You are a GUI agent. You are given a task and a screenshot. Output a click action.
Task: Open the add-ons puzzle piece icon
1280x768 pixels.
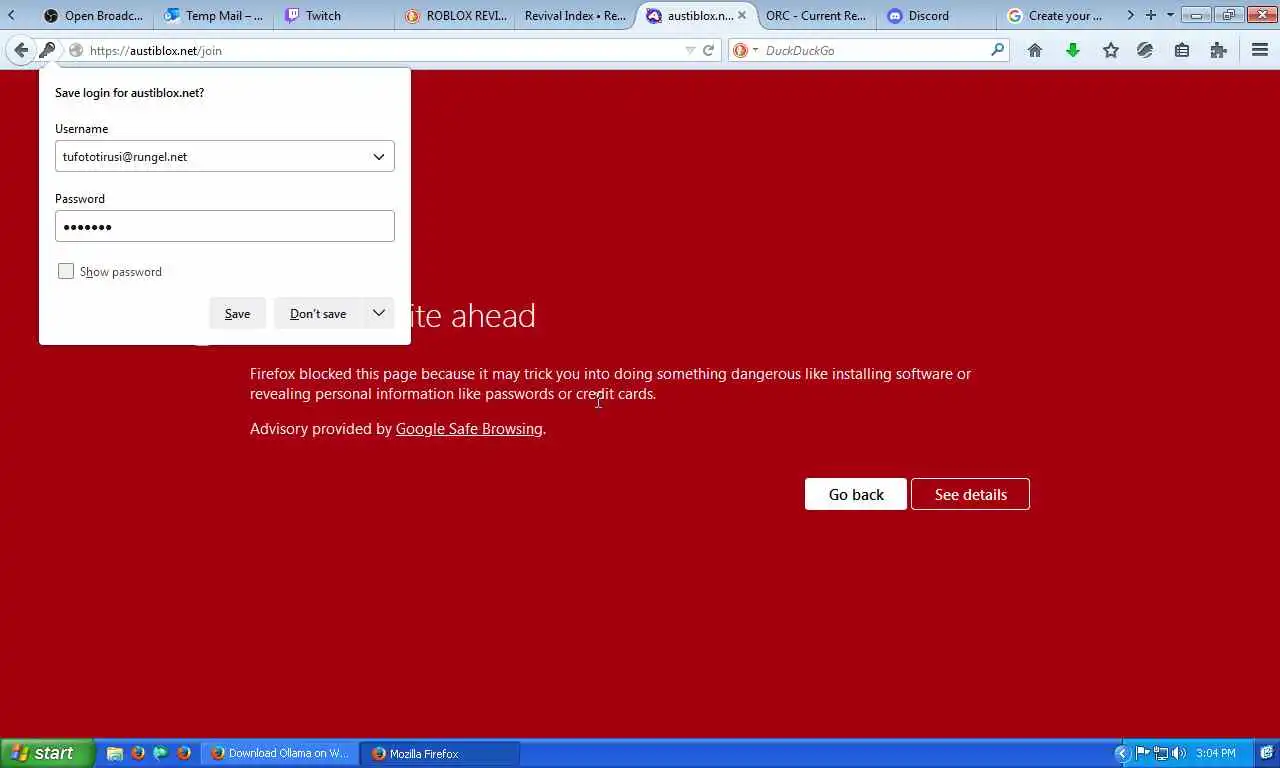click(1218, 50)
